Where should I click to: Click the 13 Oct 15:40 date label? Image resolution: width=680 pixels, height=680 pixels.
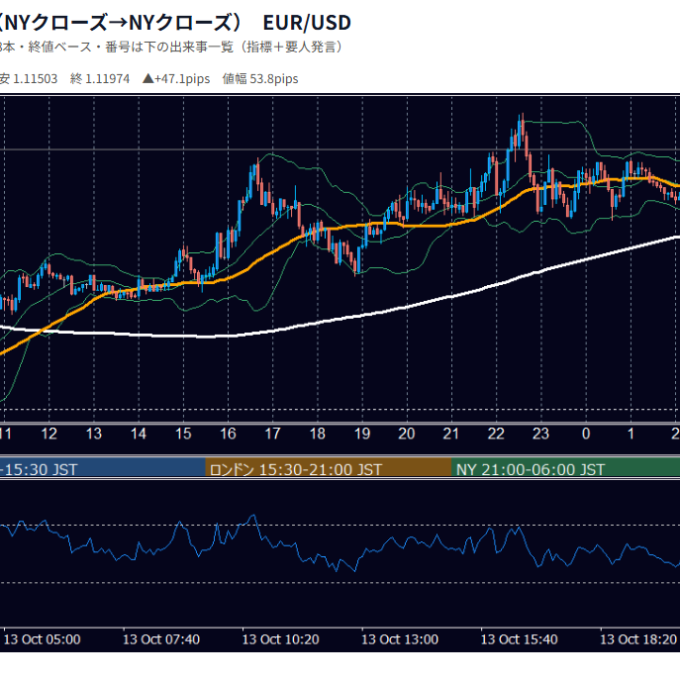click(x=519, y=640)
